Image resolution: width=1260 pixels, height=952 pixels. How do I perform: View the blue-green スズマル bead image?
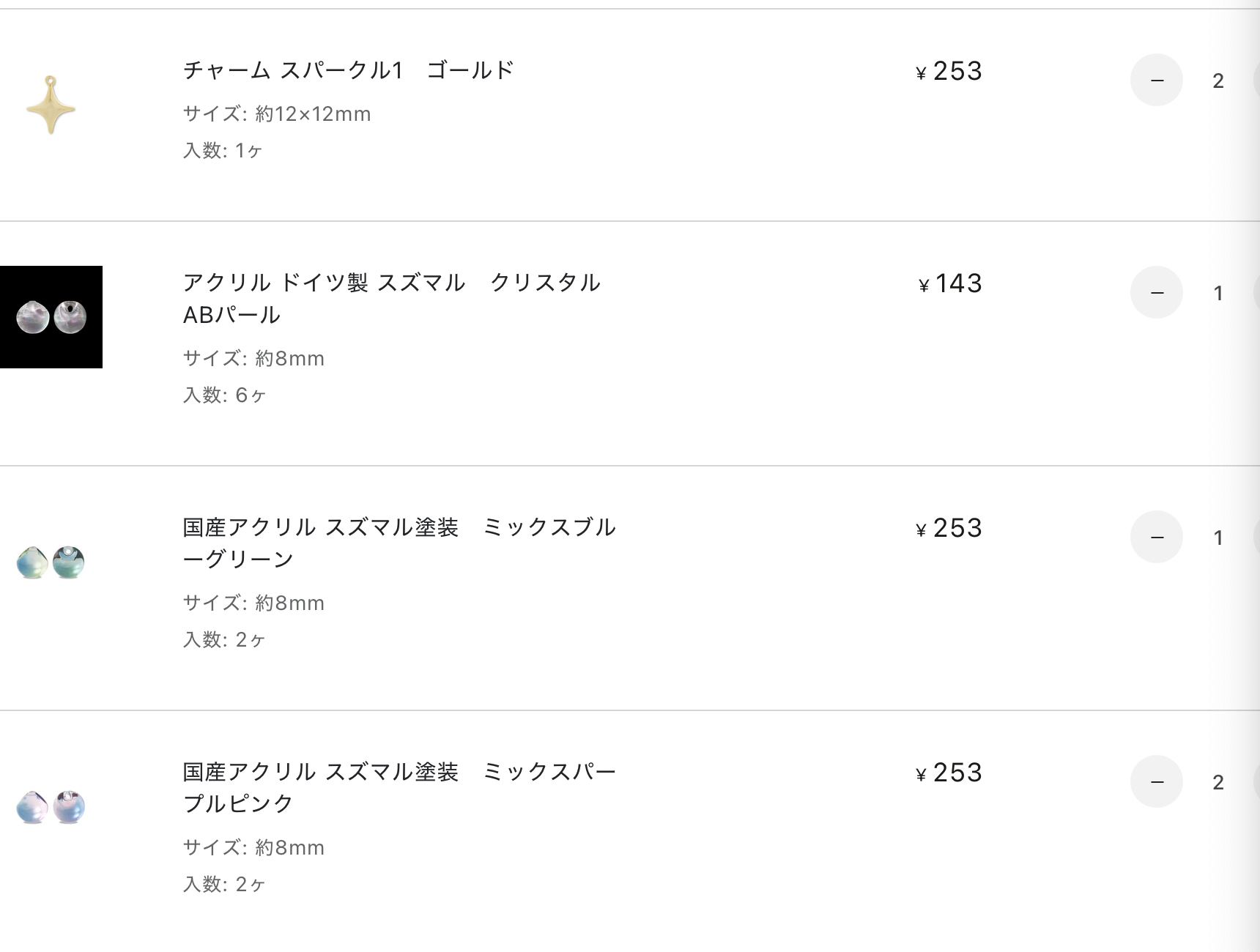click(51, 562)
